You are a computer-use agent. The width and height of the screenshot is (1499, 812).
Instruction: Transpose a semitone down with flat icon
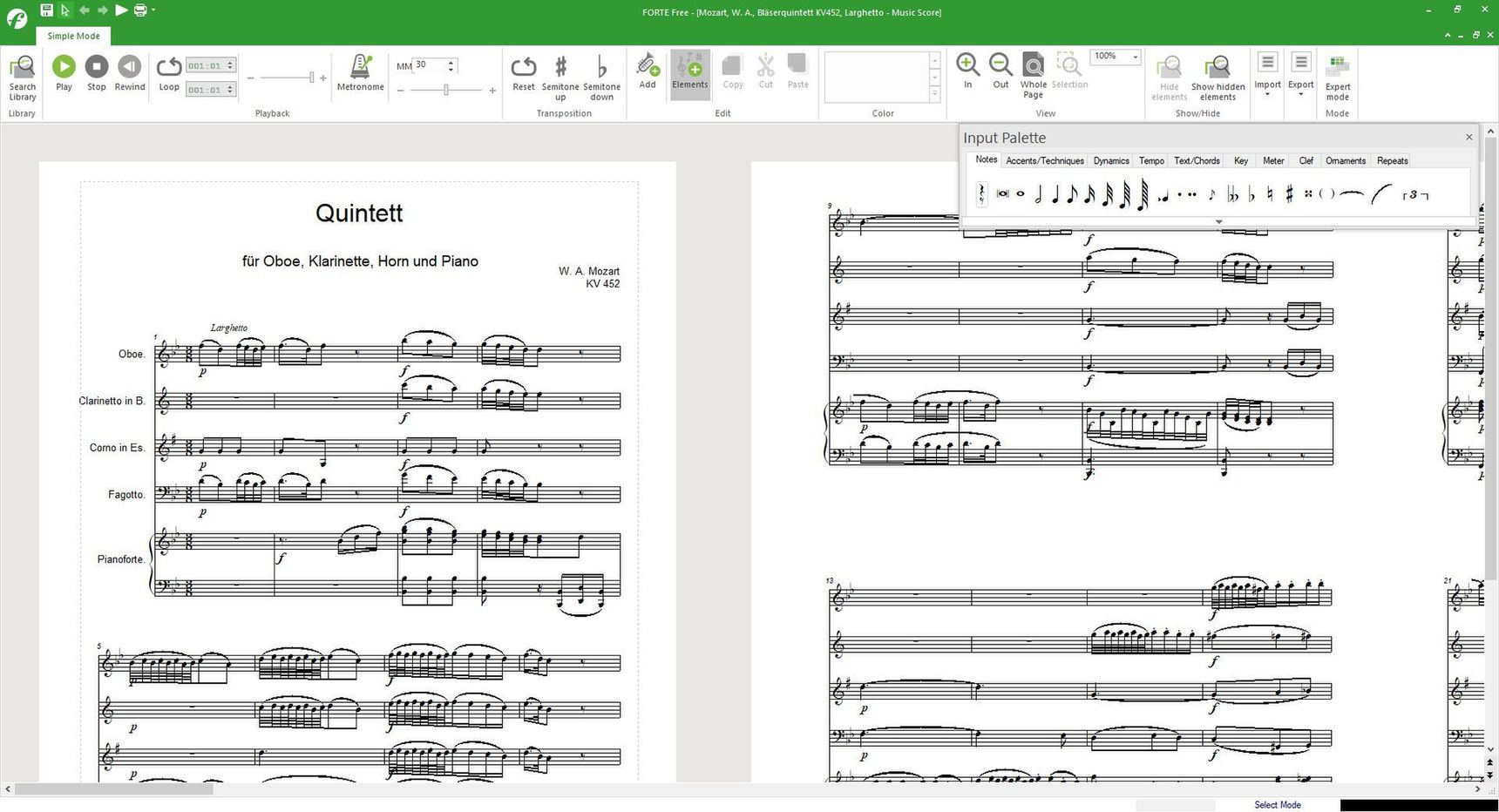coord(601,78)
